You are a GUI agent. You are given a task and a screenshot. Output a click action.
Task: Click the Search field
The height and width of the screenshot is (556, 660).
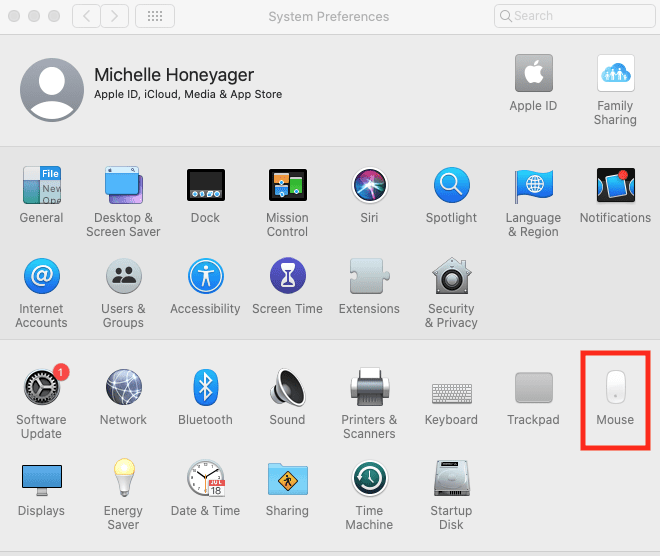click(572, 16)
